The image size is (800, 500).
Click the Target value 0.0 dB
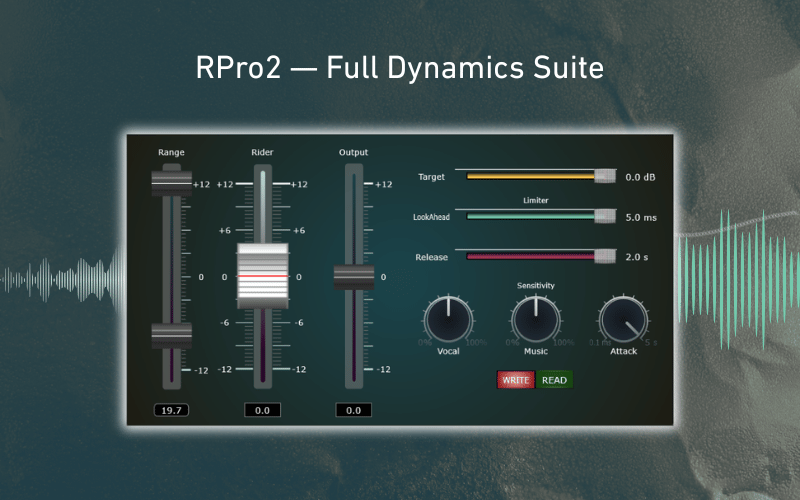point(640,177)
